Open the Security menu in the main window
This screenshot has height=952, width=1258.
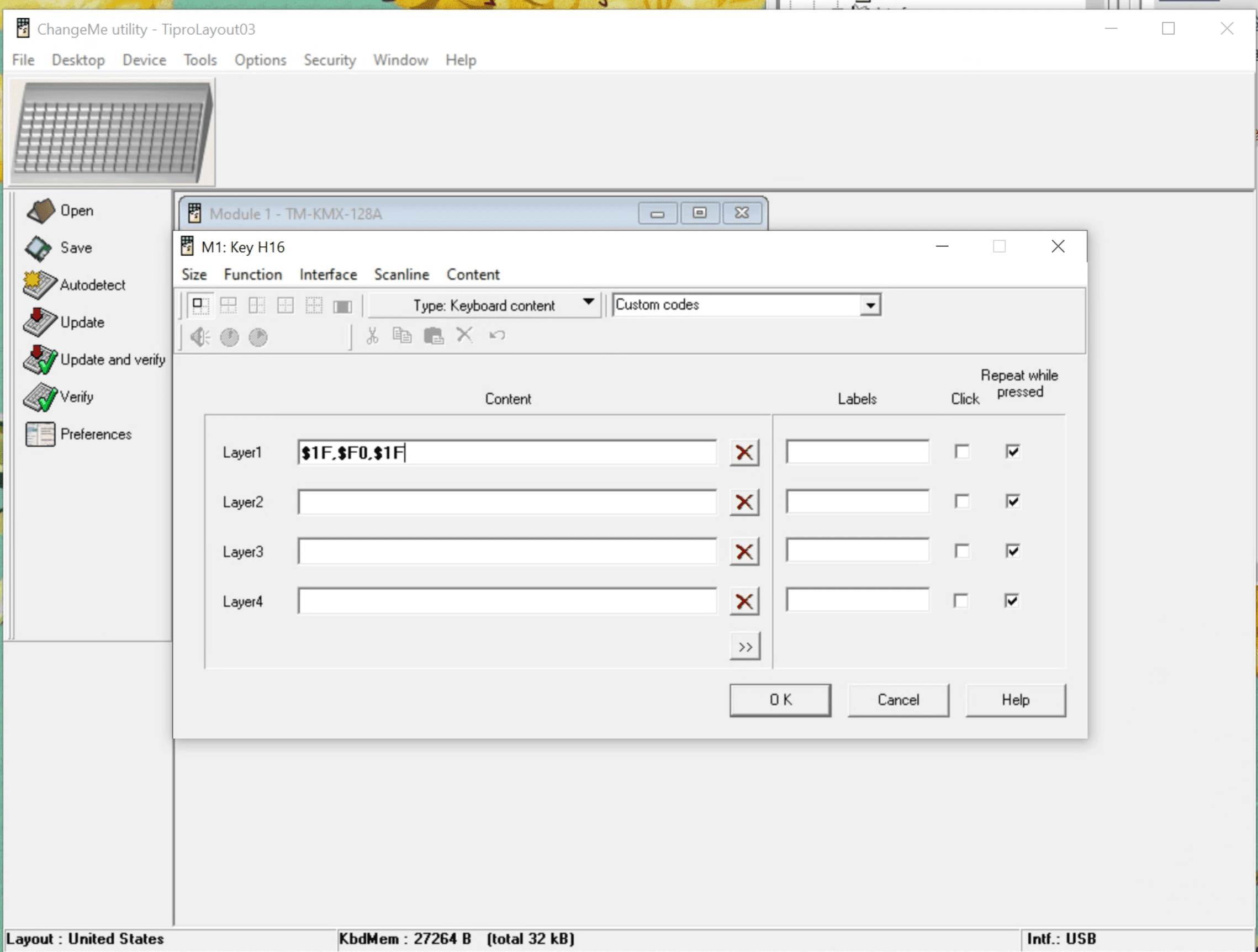[329, 60]
